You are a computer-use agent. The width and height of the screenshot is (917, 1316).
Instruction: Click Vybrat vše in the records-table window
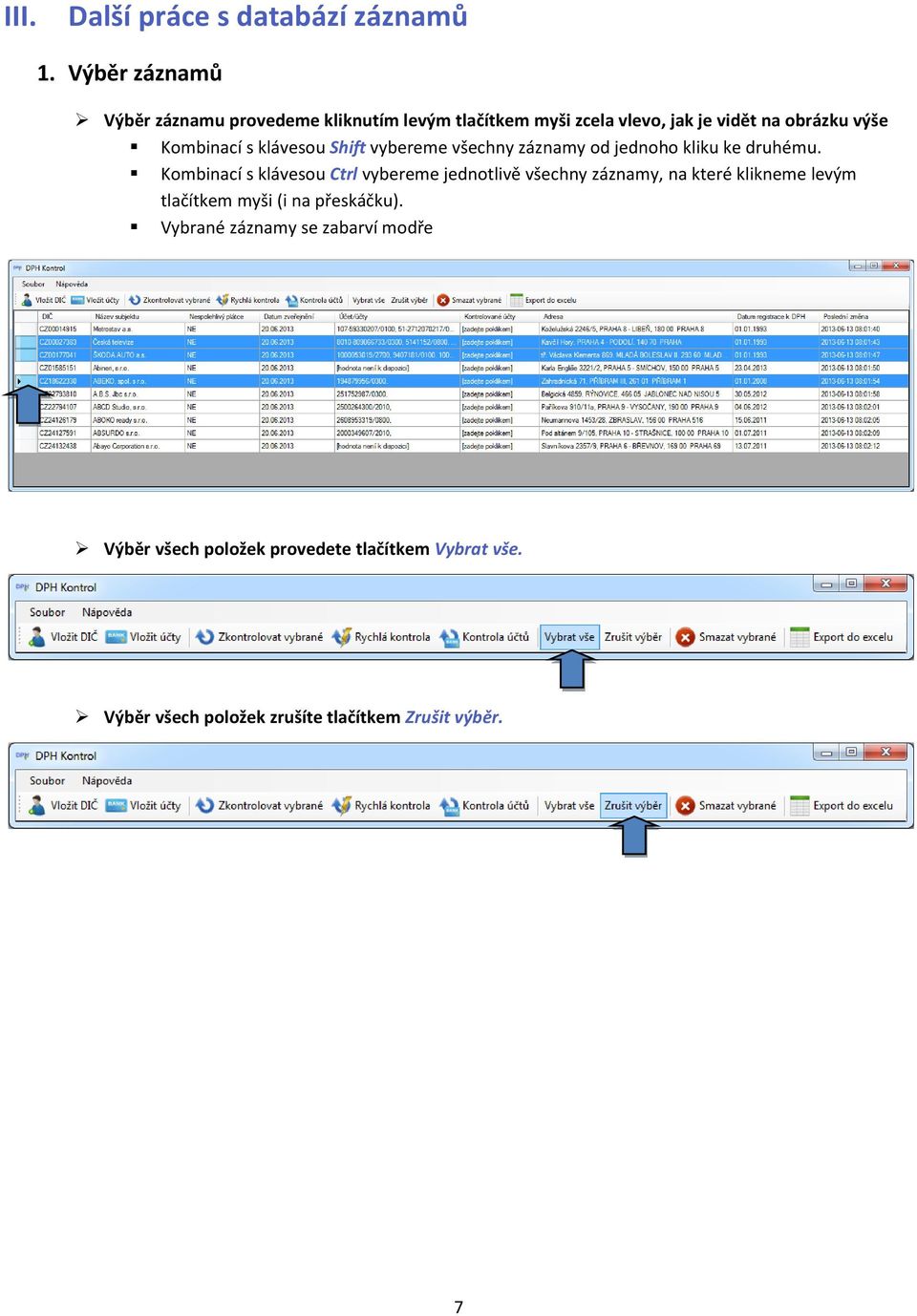369,300
